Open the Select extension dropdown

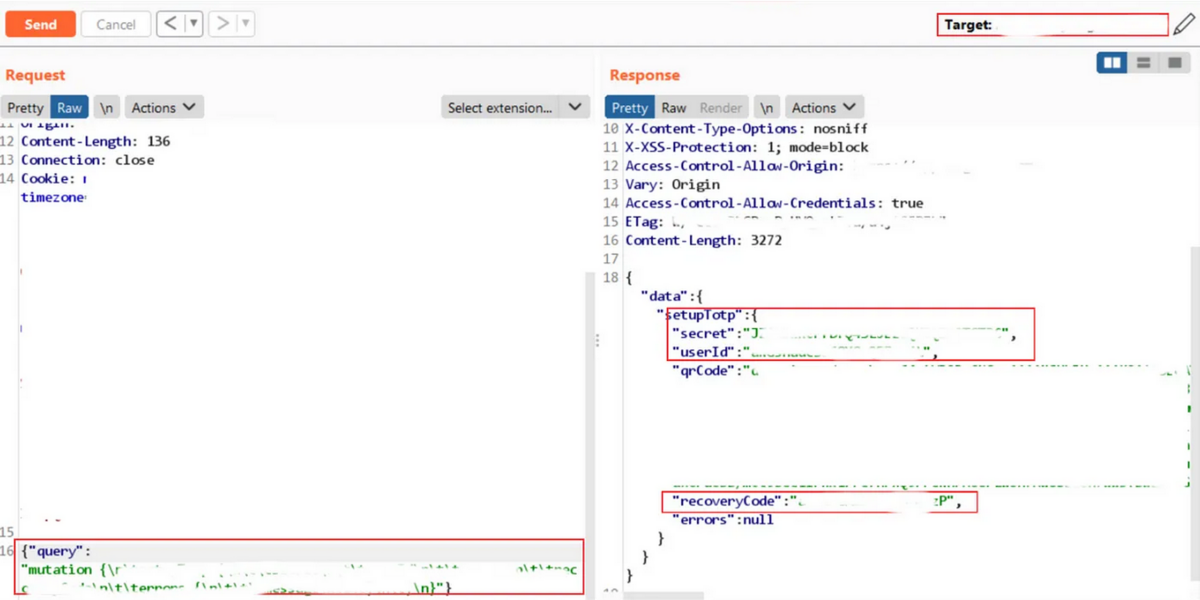pos(515,107)
